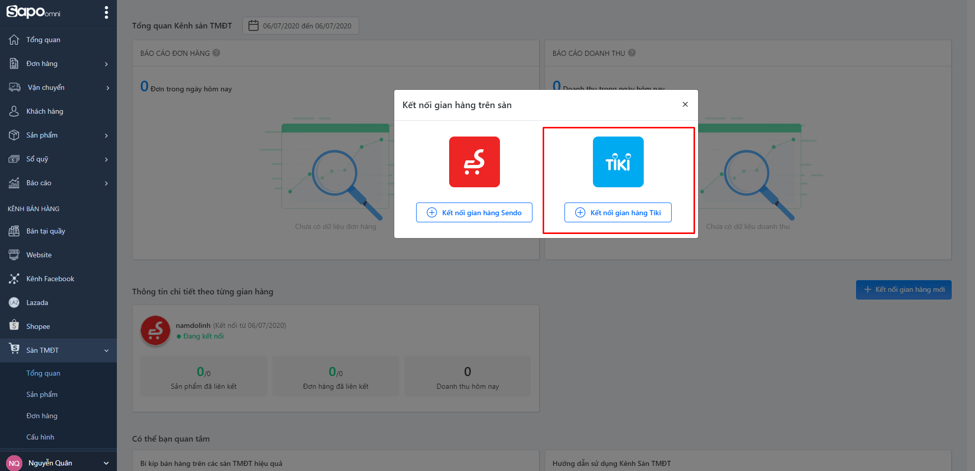Image resolution: width=975 pixels, height=471 pixels.
Task: Click Thông tin chi tiết theo từng gian hàng
Action: tap(203, 291)
